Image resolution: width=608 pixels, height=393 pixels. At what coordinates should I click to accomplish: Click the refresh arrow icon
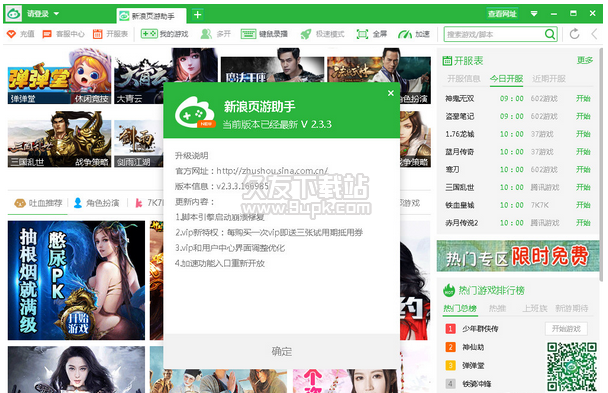click(x=574, y=34)
